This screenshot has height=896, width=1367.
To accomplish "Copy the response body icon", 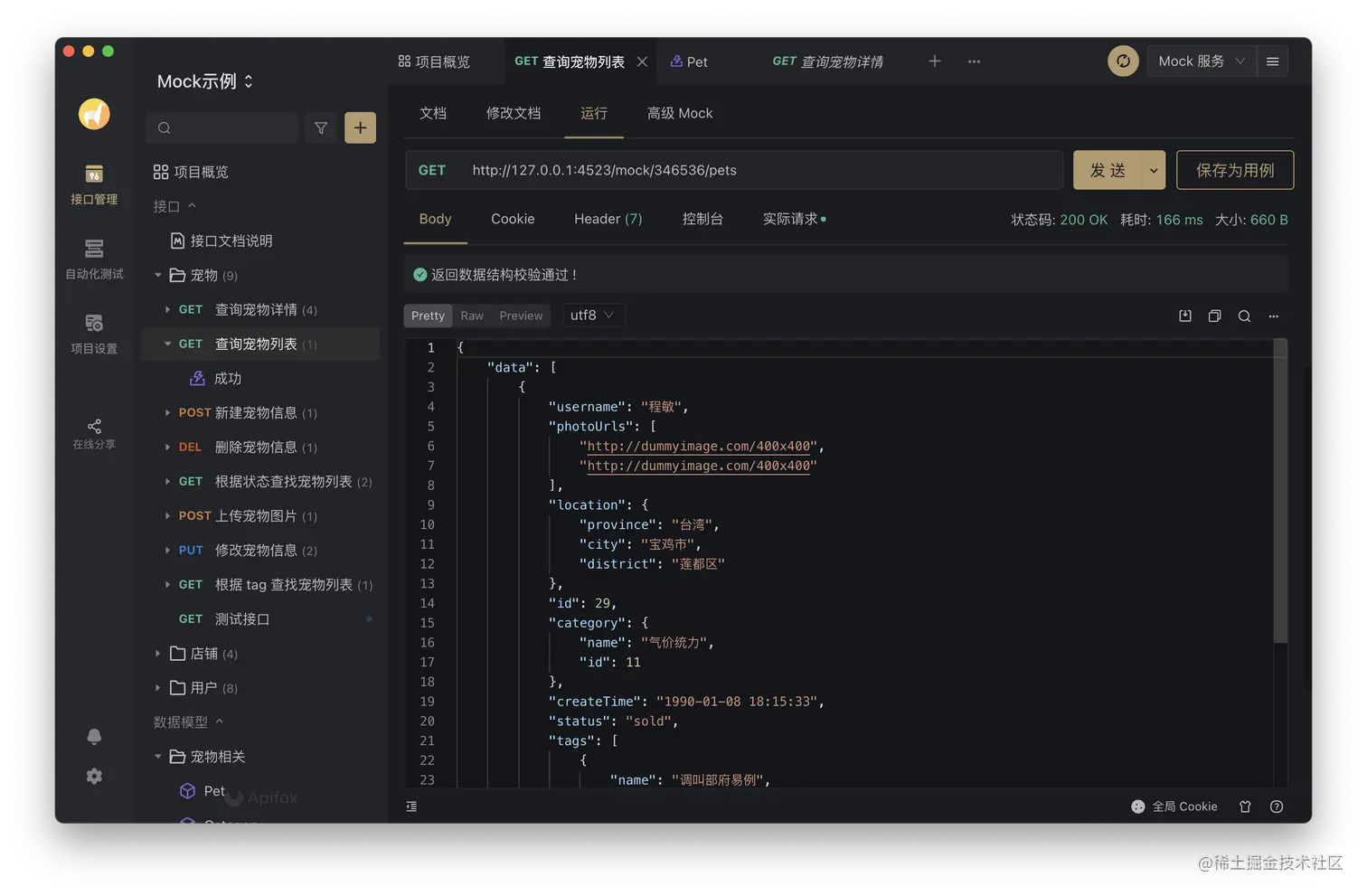I will 1214,316.
